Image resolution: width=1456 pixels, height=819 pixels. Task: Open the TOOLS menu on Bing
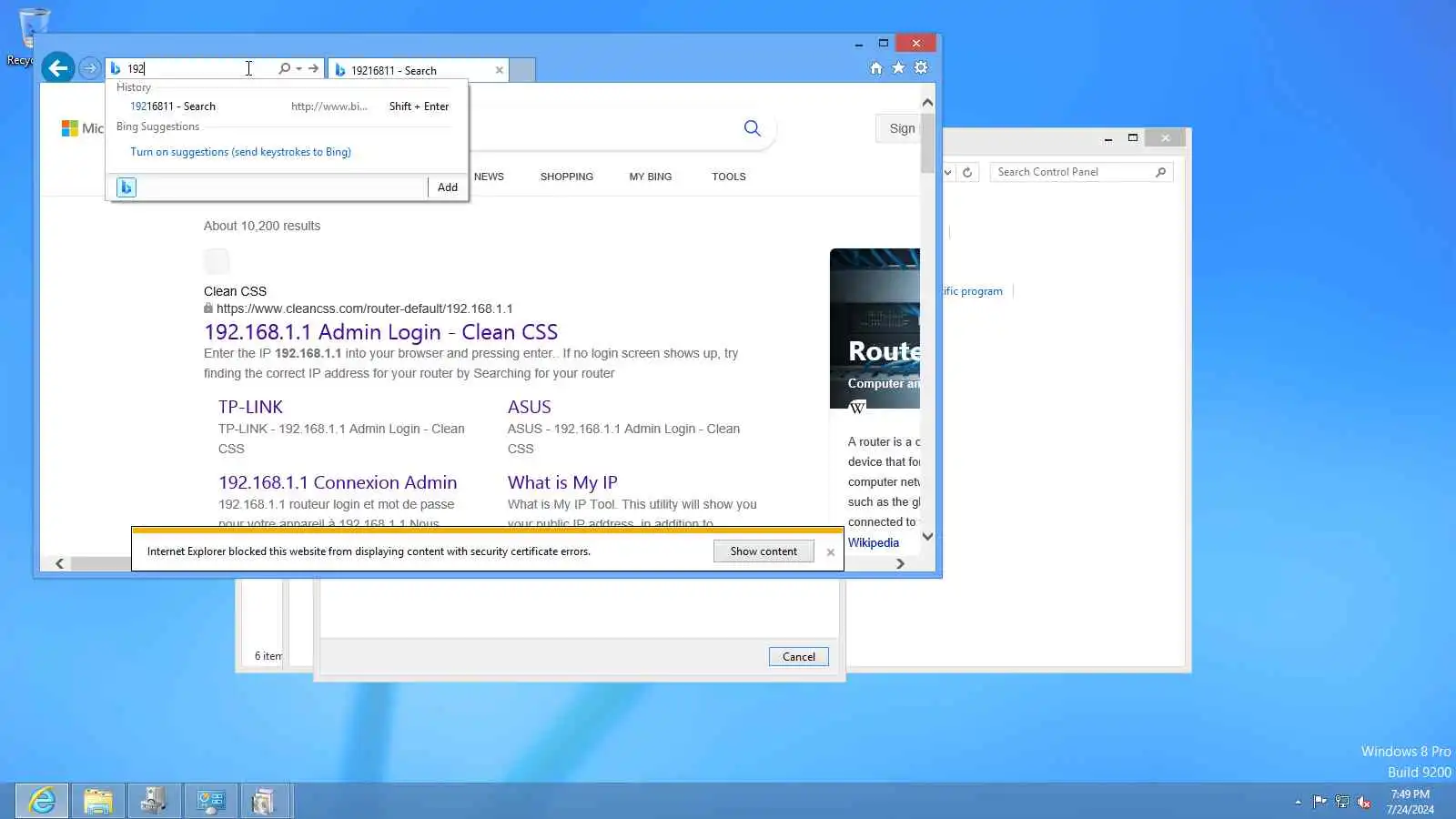click(729, 177)
